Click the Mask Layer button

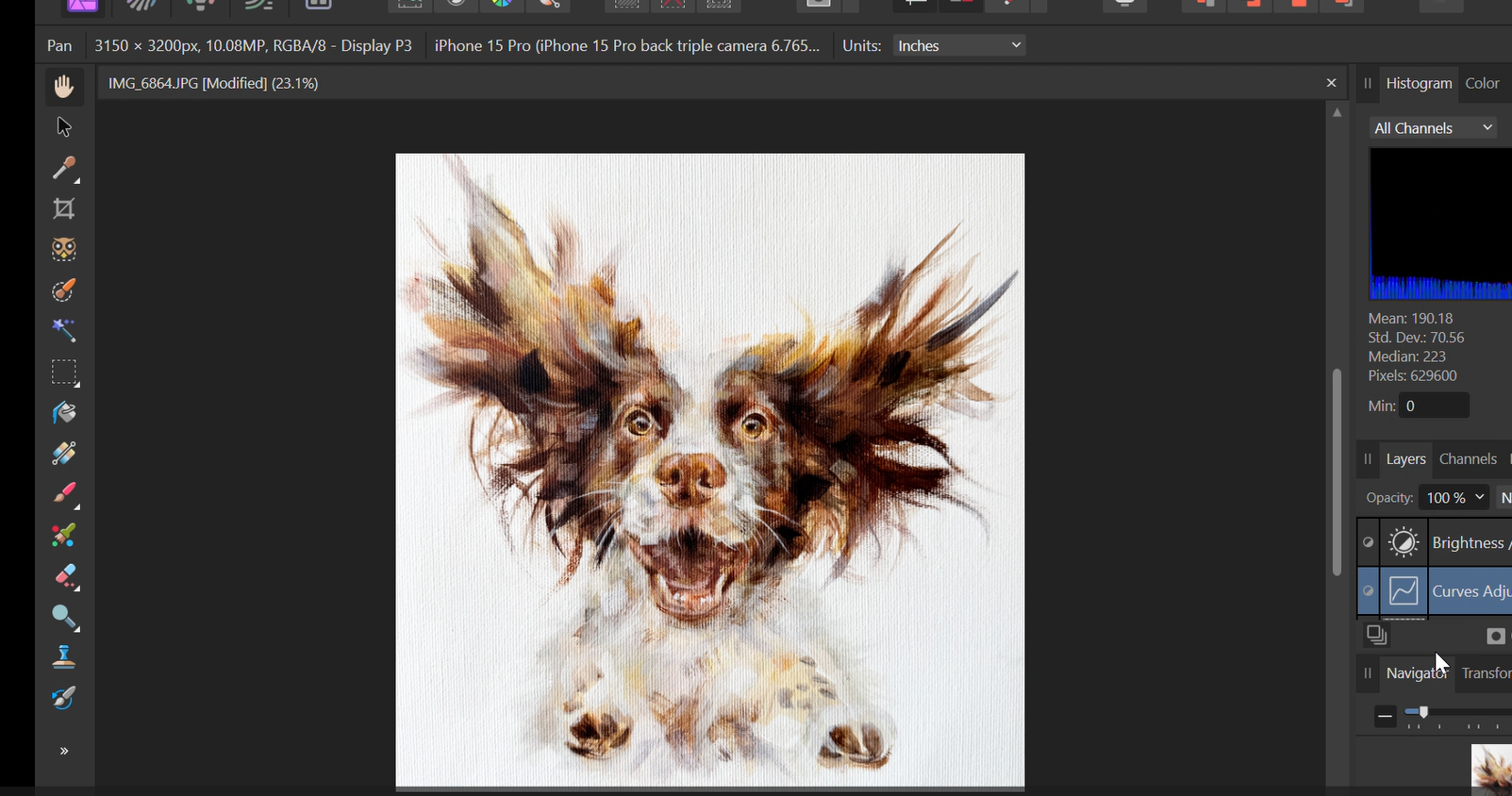1495,637
